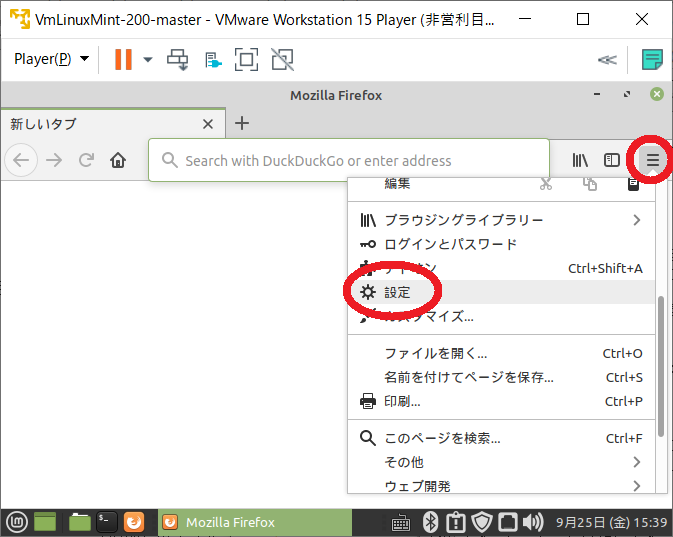Choose ファイルを開く... menu item

(501, 353)
